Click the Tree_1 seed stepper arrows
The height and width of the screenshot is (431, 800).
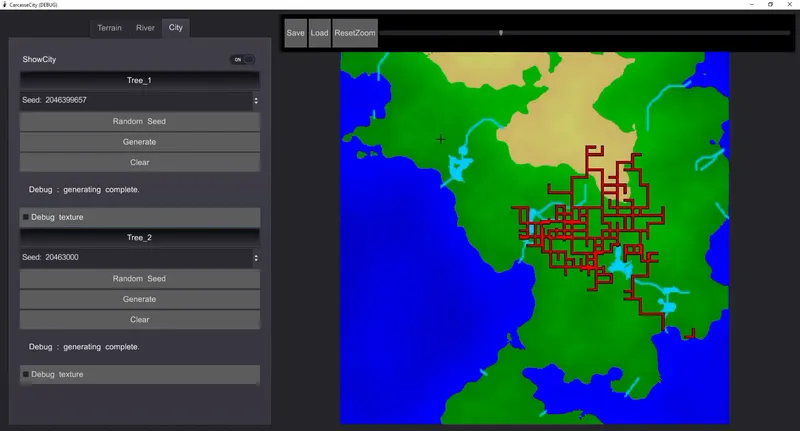click(256, 100)
